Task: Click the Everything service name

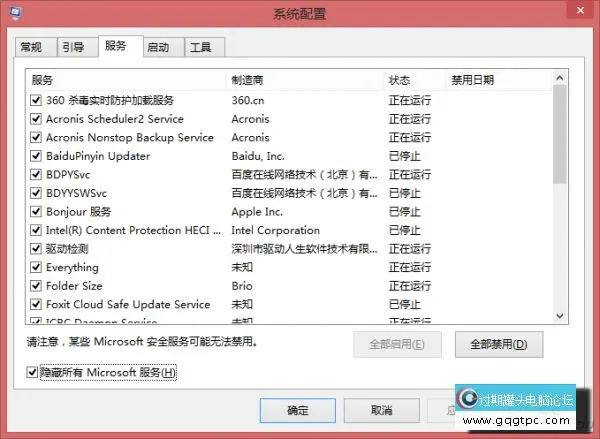Action: [72, 268]
